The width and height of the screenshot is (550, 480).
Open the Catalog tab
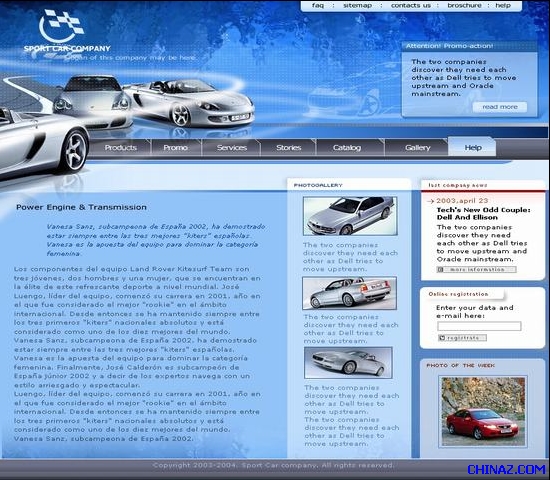point(347,148)
